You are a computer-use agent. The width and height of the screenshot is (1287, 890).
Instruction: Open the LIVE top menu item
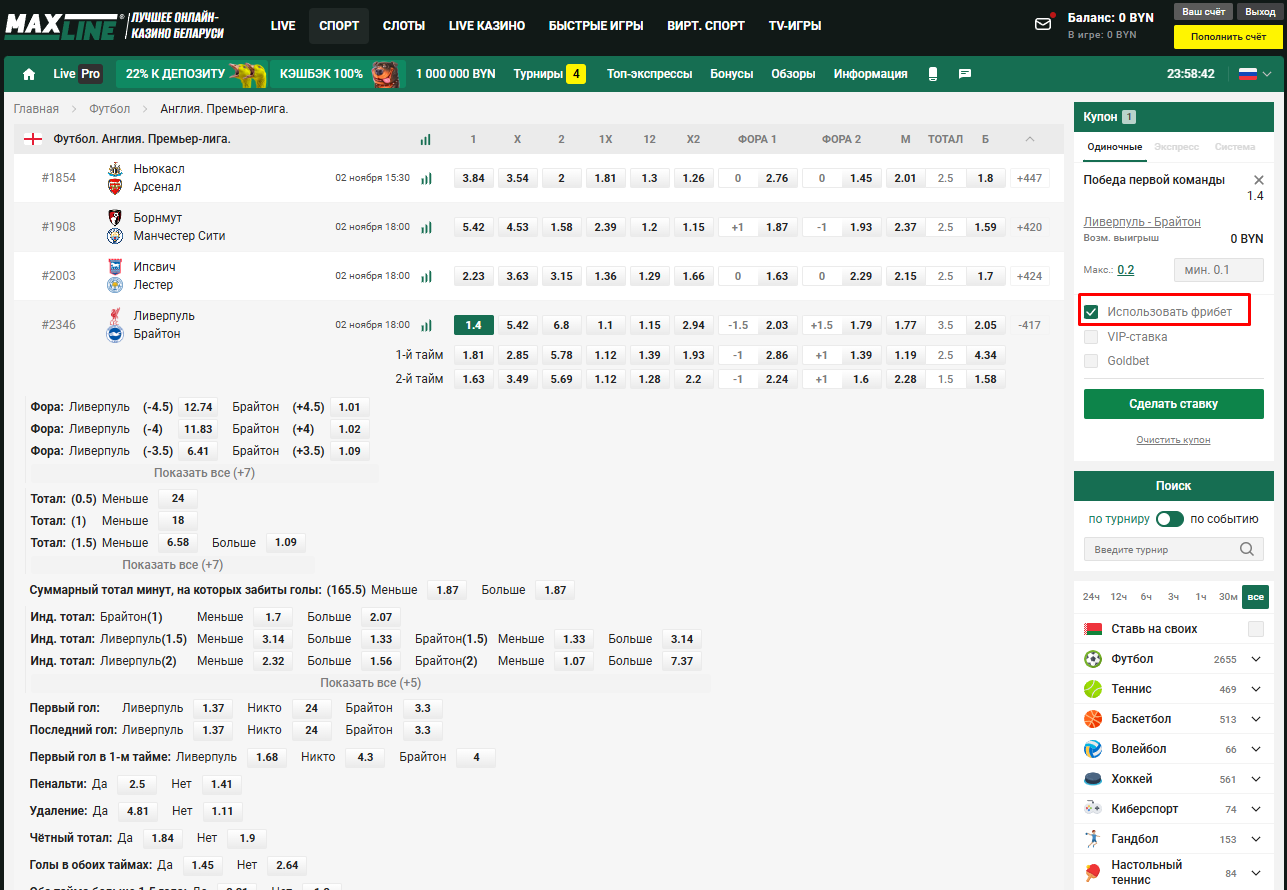(283, 26)
